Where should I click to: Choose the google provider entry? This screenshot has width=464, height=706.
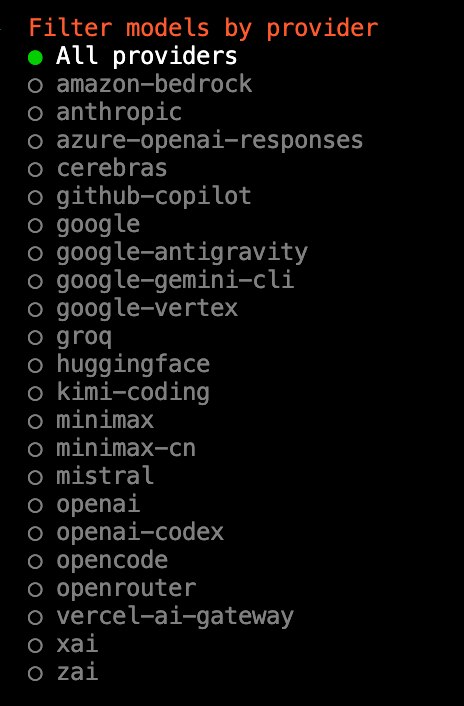click(84, 224)
